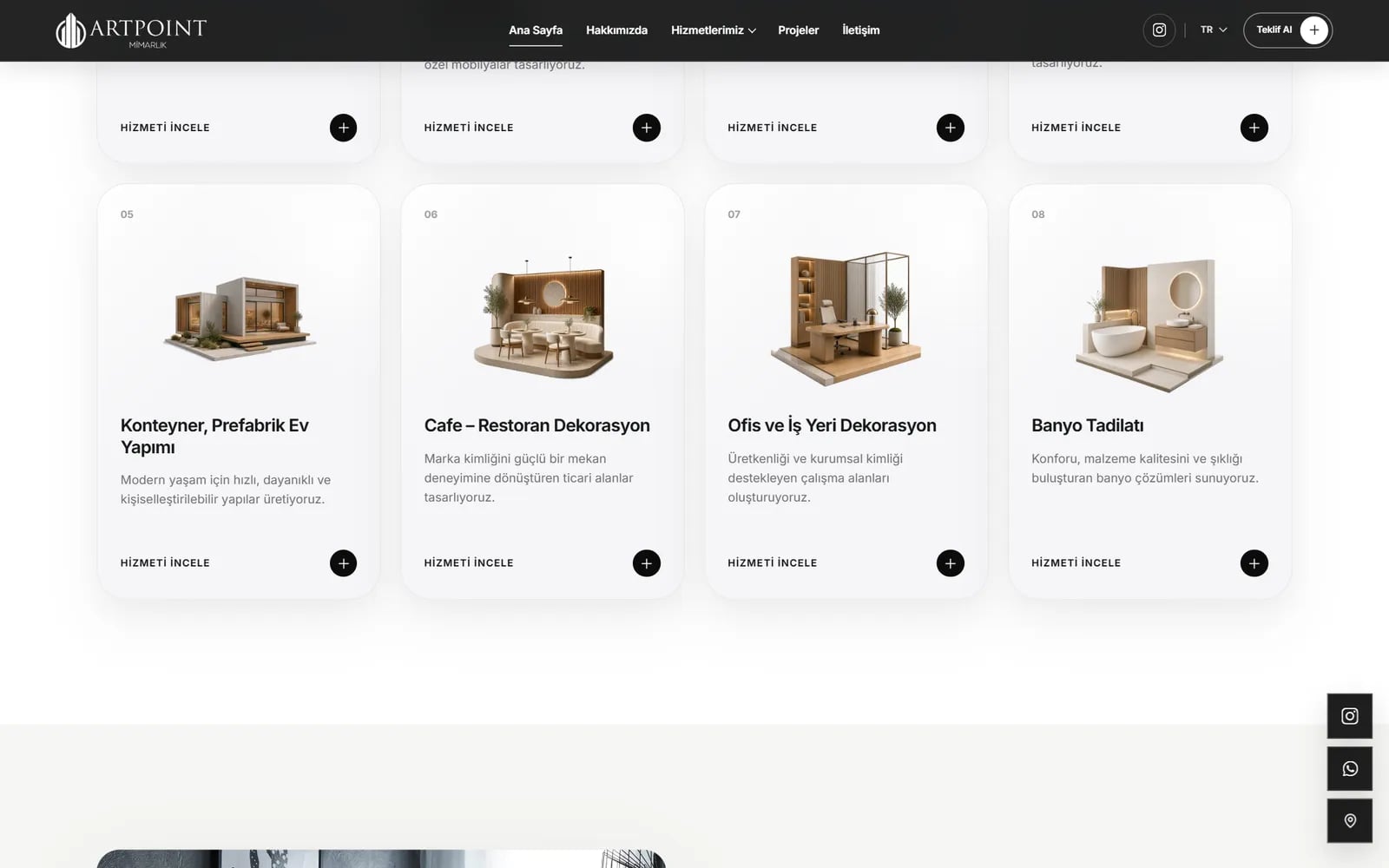Click plus icon on Ofis ve İş Yeri card
Image resolution: width=1389 pixels, height=868 pixels.
(951, 563)
